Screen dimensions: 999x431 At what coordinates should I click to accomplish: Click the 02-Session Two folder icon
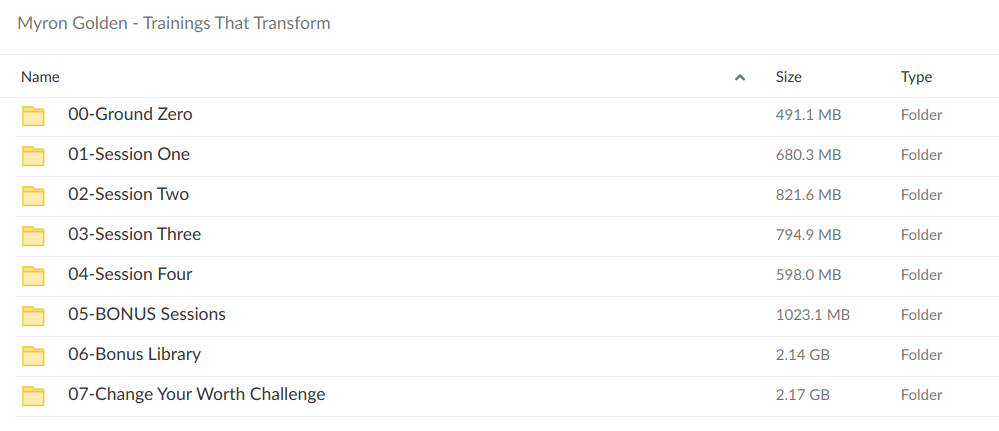34,196
